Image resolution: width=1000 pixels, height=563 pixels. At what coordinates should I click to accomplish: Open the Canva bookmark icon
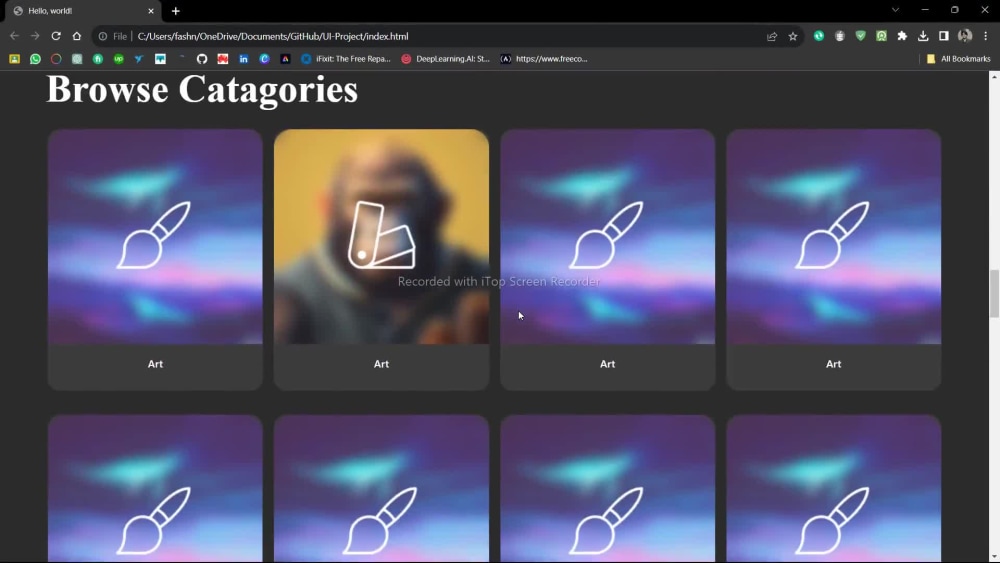click(264, 59)
